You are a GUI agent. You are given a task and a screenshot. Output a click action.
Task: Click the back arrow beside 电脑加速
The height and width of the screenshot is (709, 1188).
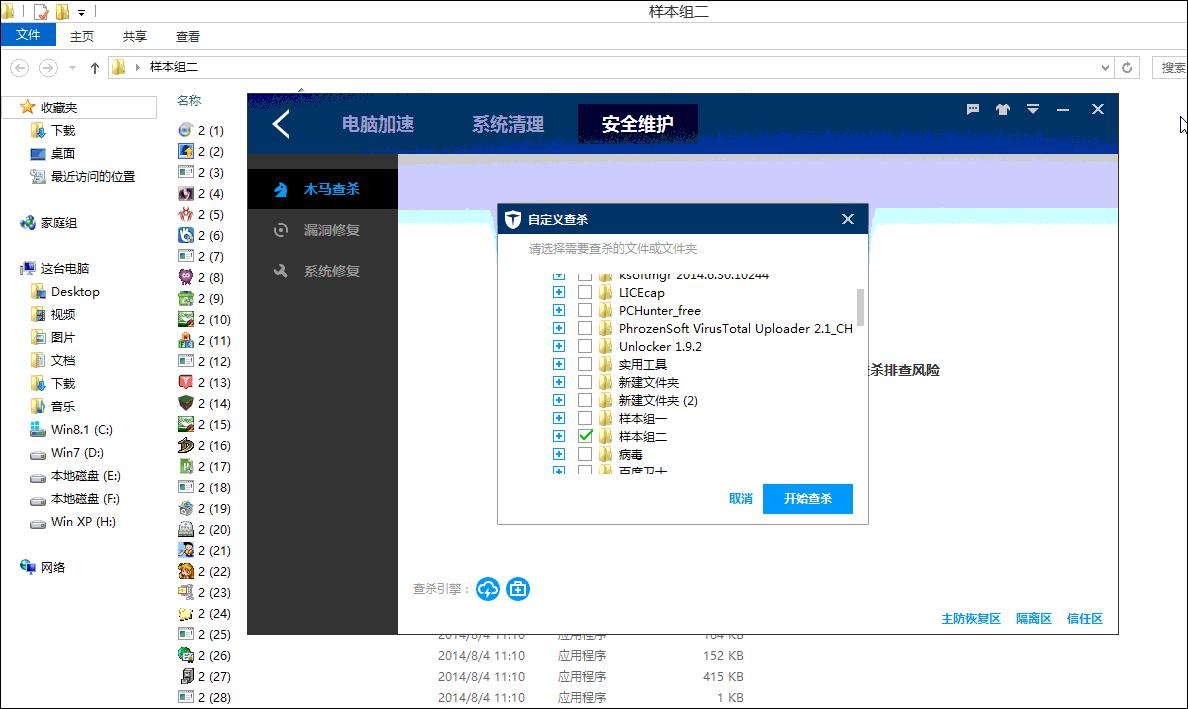tap(281, 124)
